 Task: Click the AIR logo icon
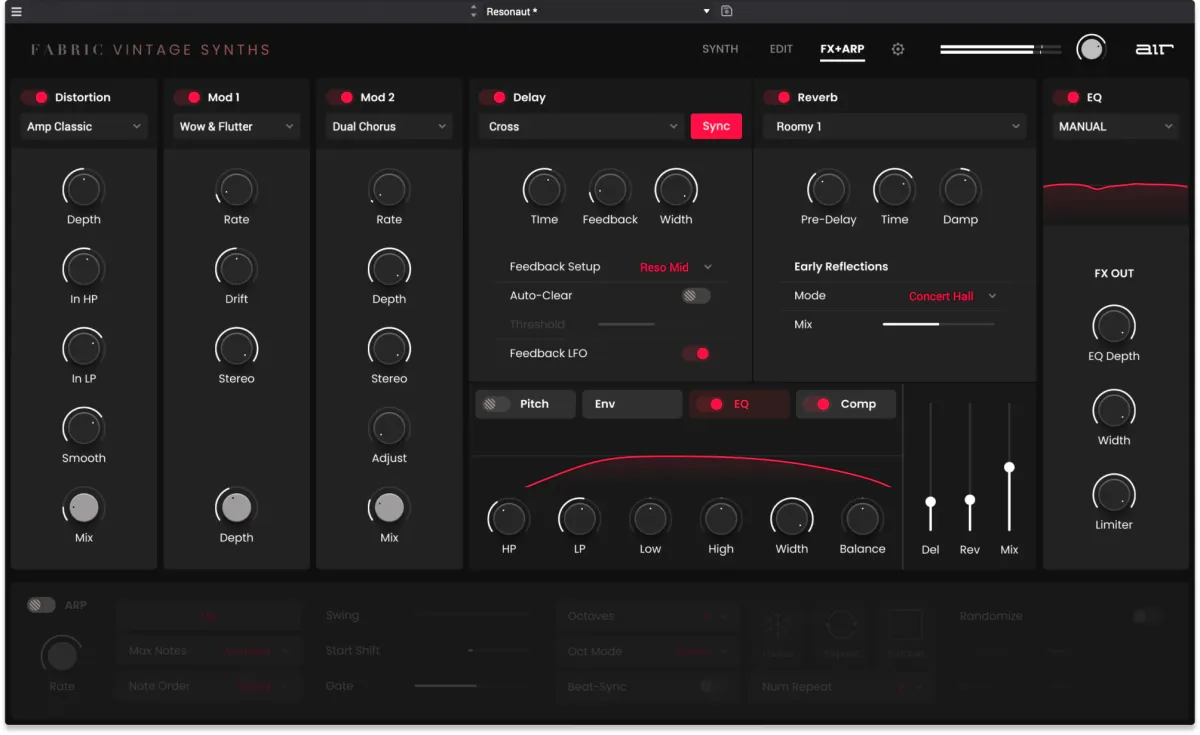(1154, 49)
